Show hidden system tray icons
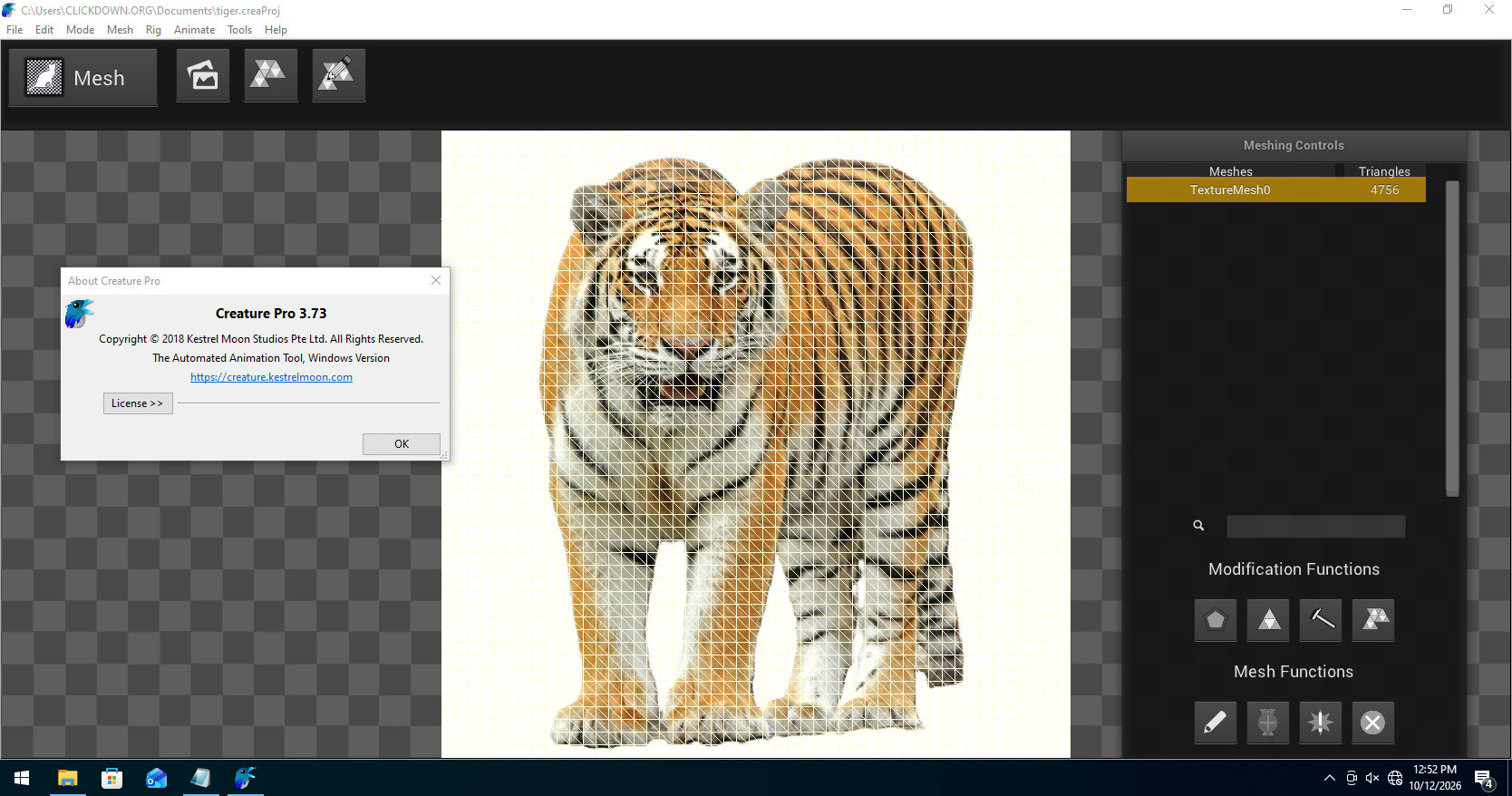Screen dimensions: 1512x796 [1329, 778]
